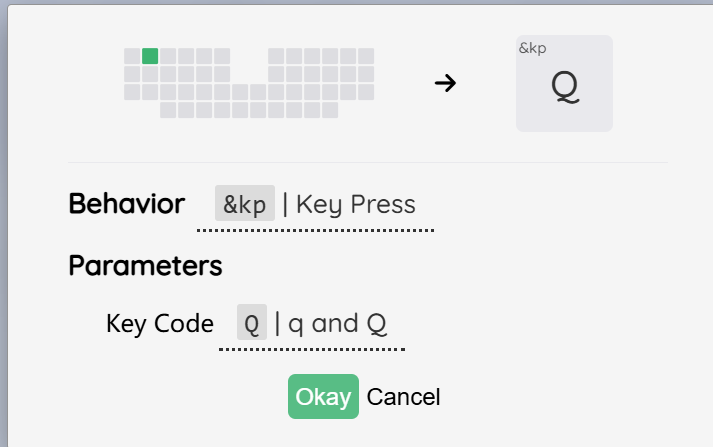This screenshot has width=713, height=447.
Task: Open the Behavior dropdown showing Key Press
Action: click(x=316, y=208)
